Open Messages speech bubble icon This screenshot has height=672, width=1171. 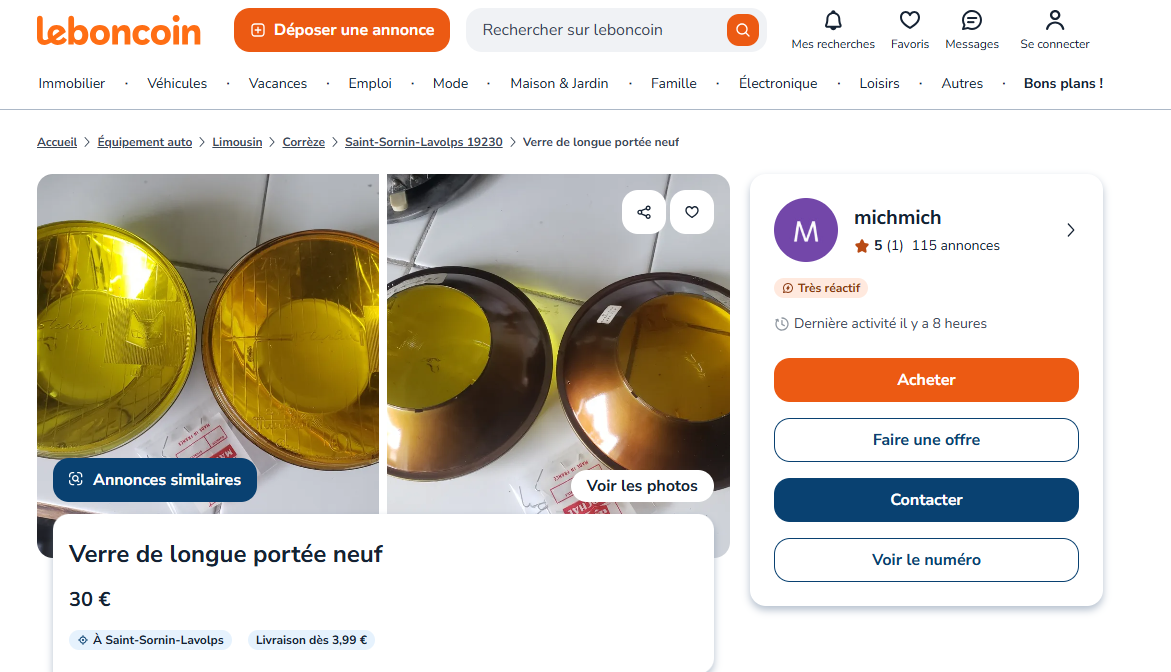coord(971,21)
